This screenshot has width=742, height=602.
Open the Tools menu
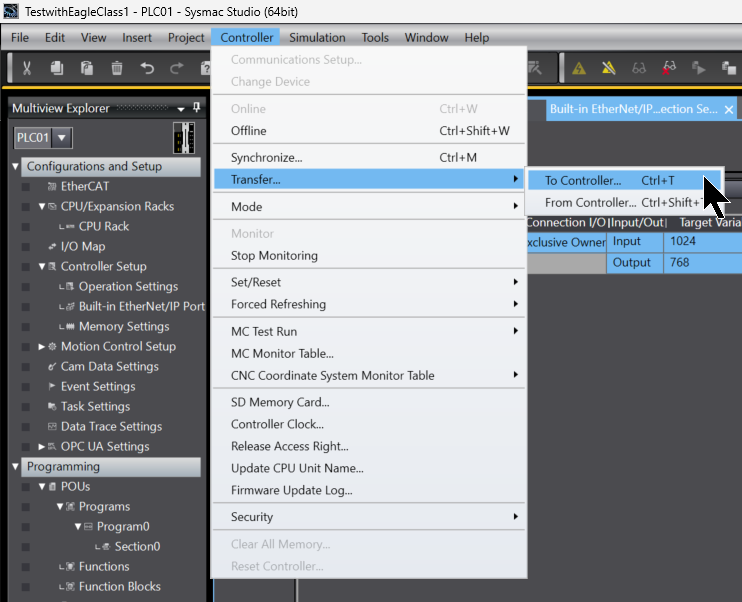[375, 37]
